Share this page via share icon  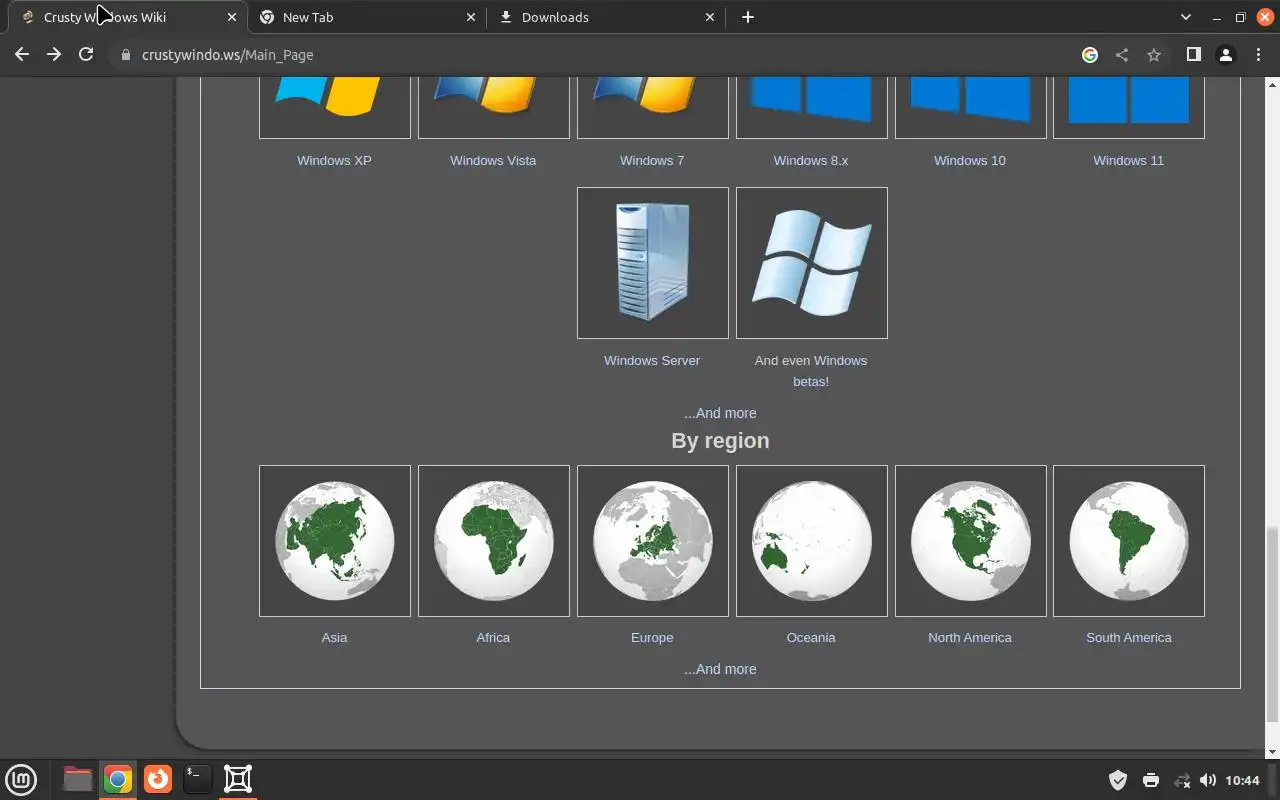tap(1122, 55)
